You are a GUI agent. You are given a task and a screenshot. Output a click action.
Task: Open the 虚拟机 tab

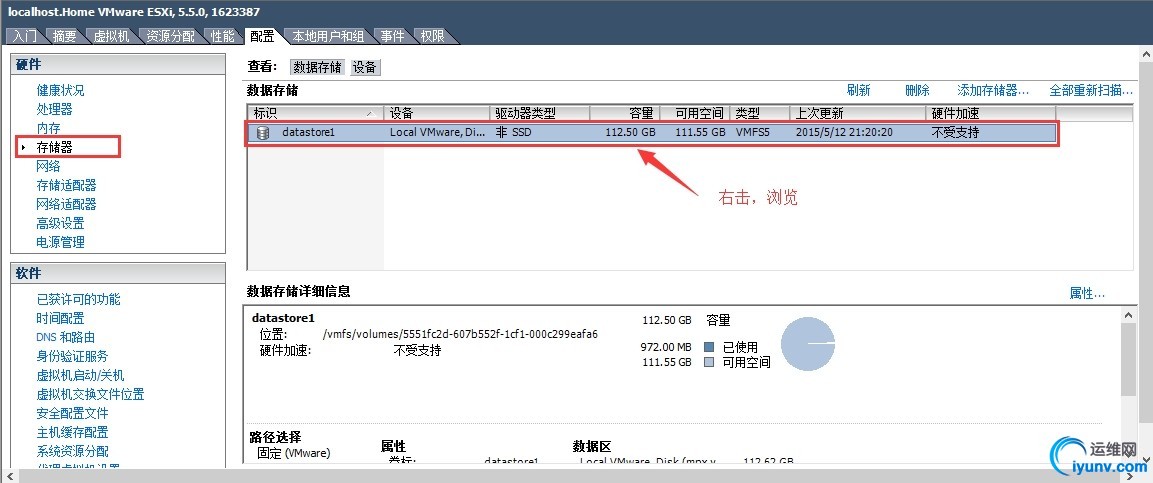coord(112,36)
